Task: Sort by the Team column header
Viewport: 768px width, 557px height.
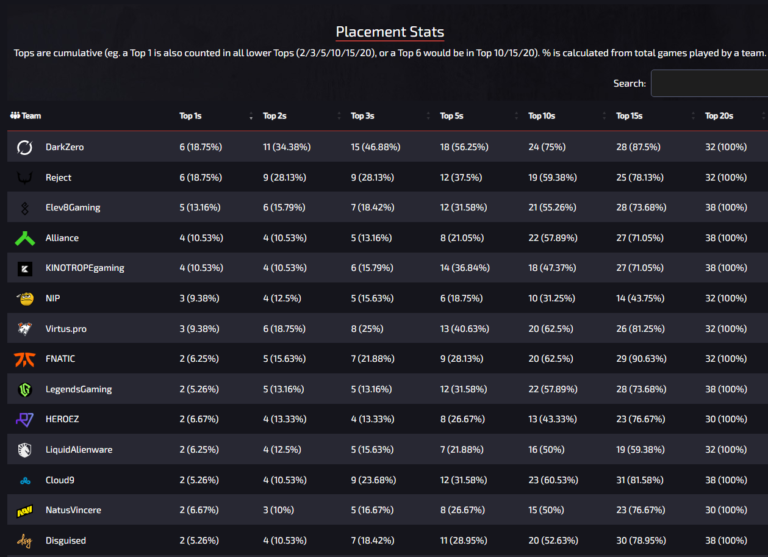Action: point(27,116)
